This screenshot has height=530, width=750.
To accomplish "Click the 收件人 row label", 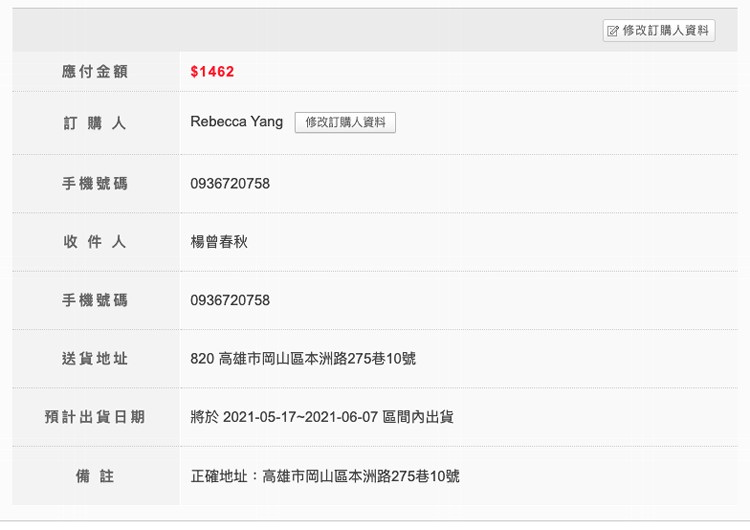I will tap(95, 242).
